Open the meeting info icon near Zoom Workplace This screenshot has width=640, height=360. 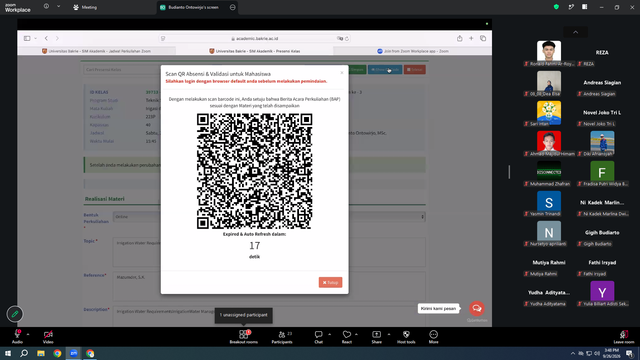(46, 6)
